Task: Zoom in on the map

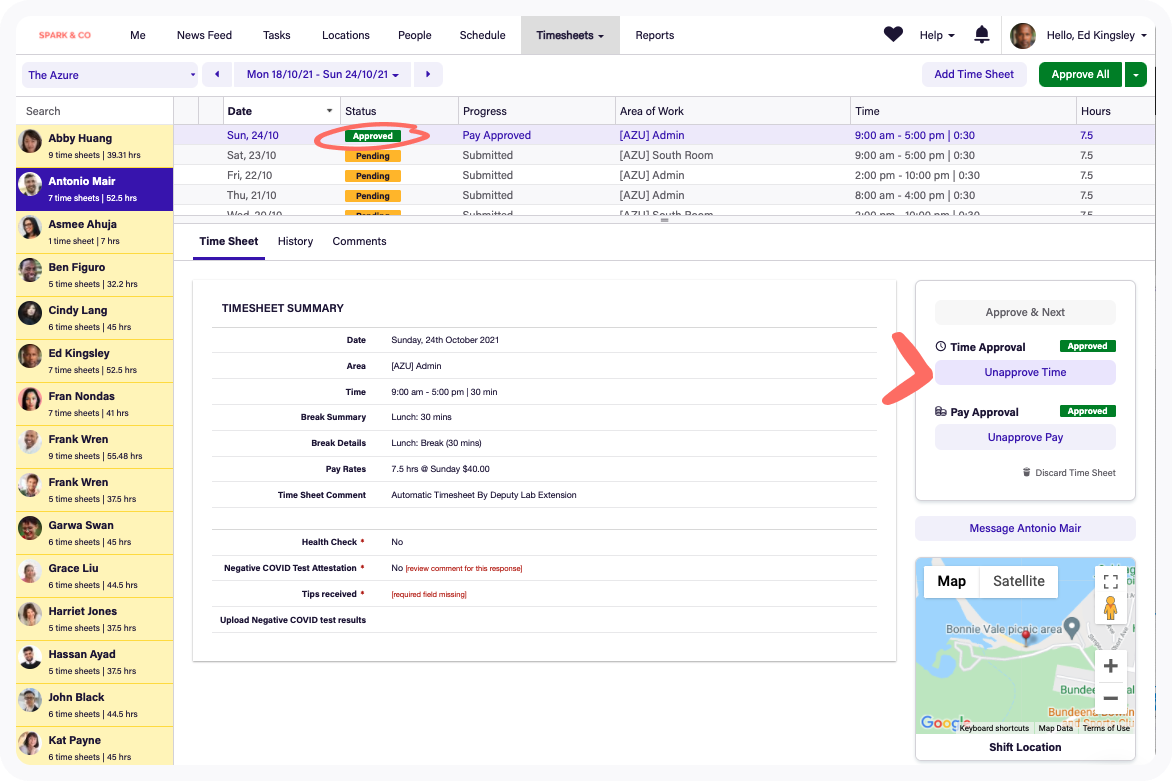Action: [1111, 665]
